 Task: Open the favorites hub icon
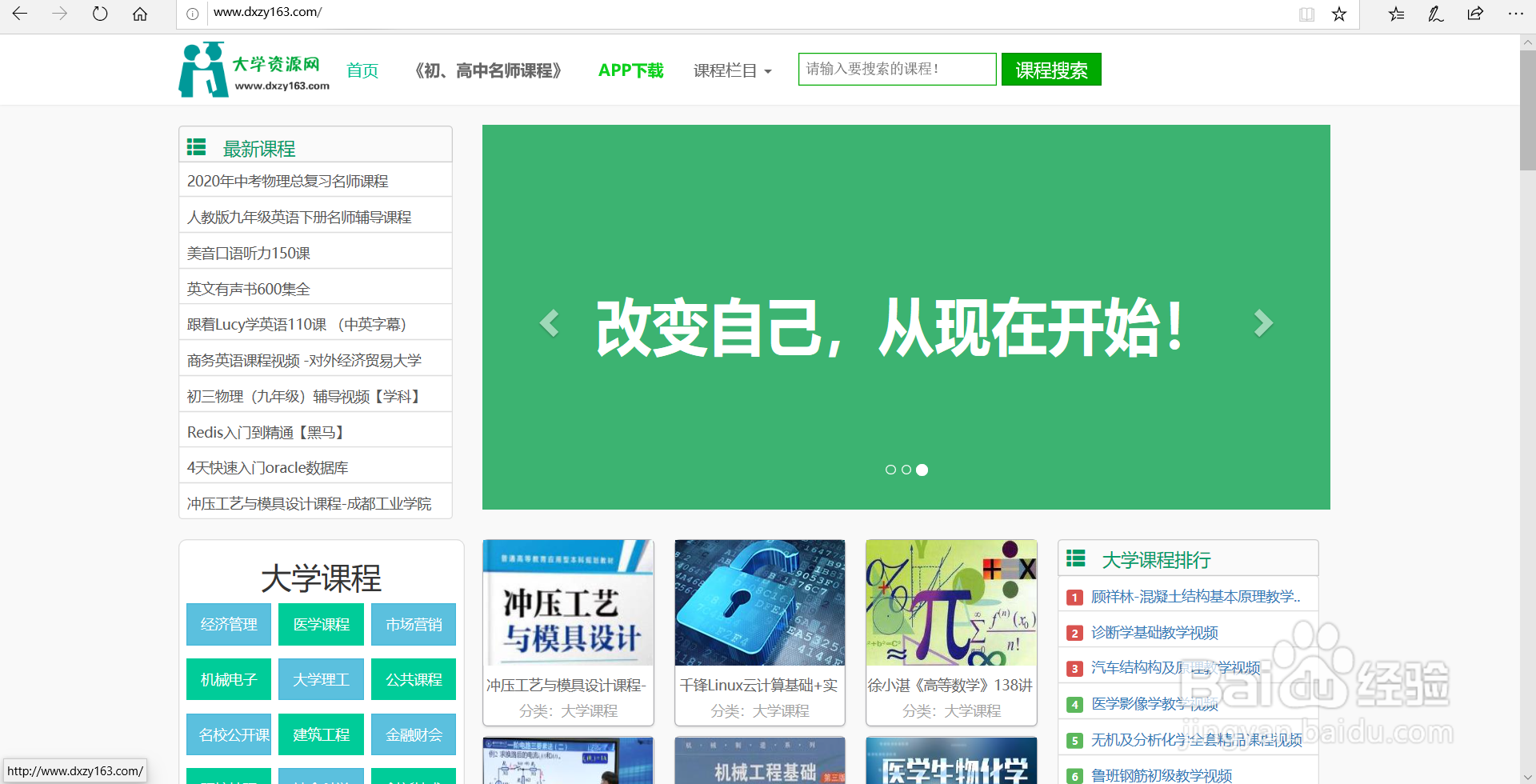tap(1396, 14)
